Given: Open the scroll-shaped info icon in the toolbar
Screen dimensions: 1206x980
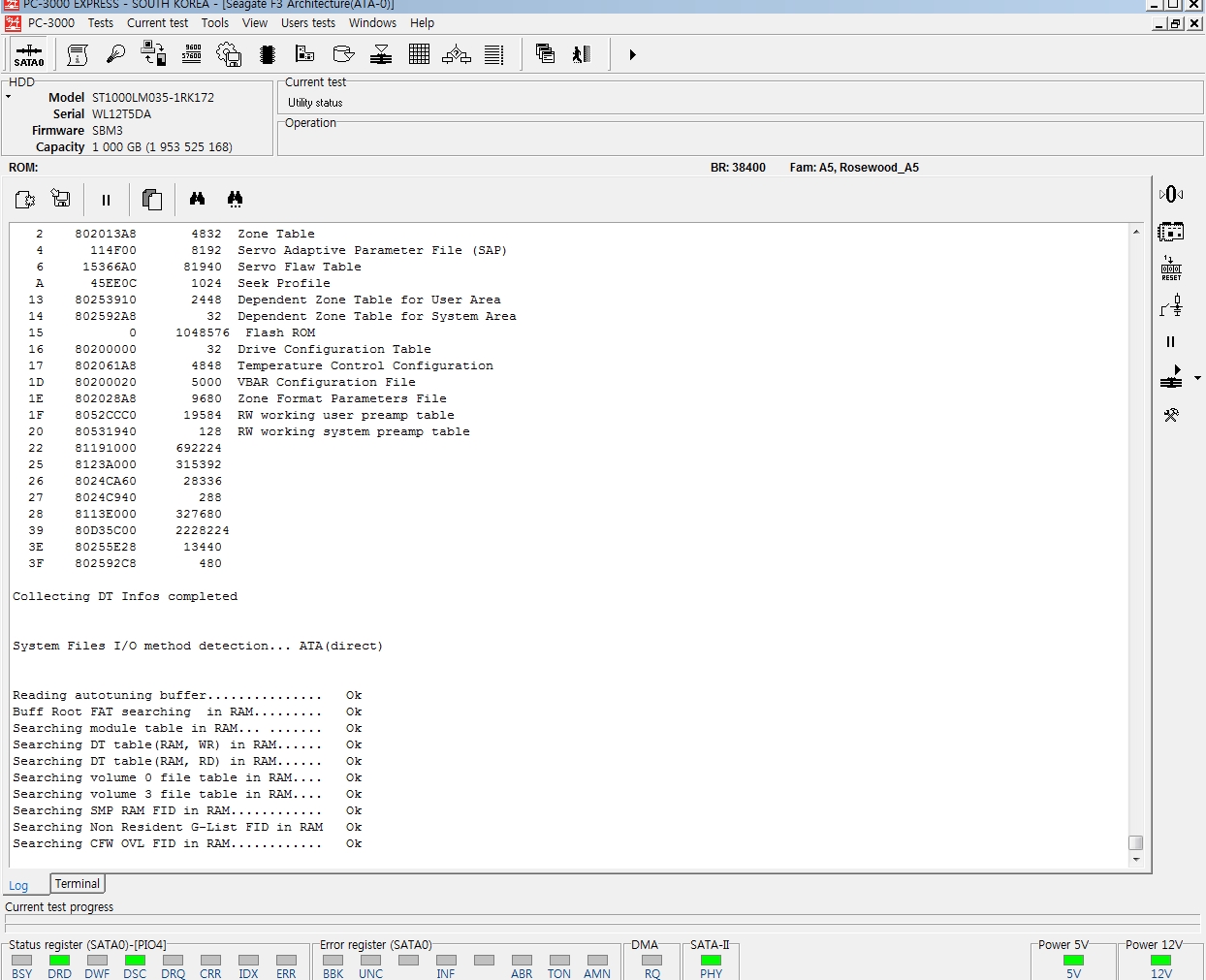Looking at the screenshot, I should (x=78, y=54).
